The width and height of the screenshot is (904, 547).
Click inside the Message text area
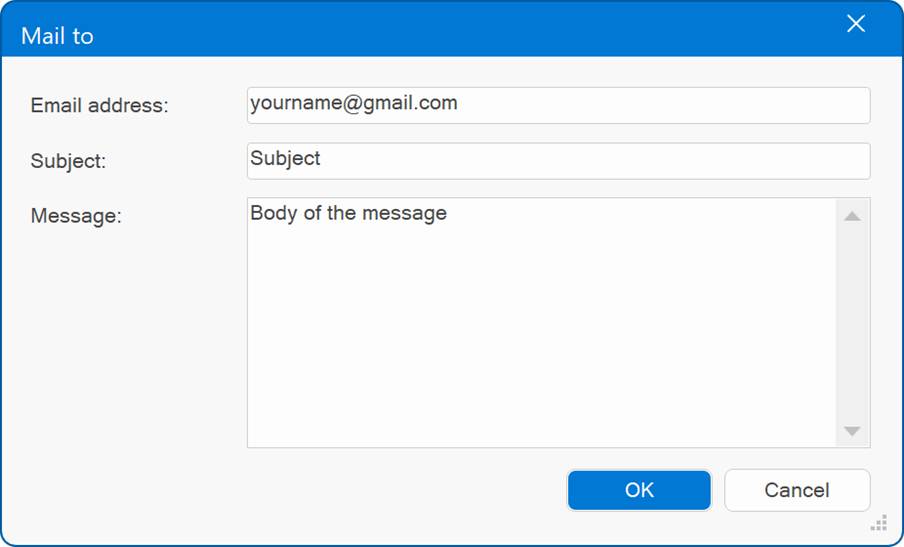click(542, 323)
